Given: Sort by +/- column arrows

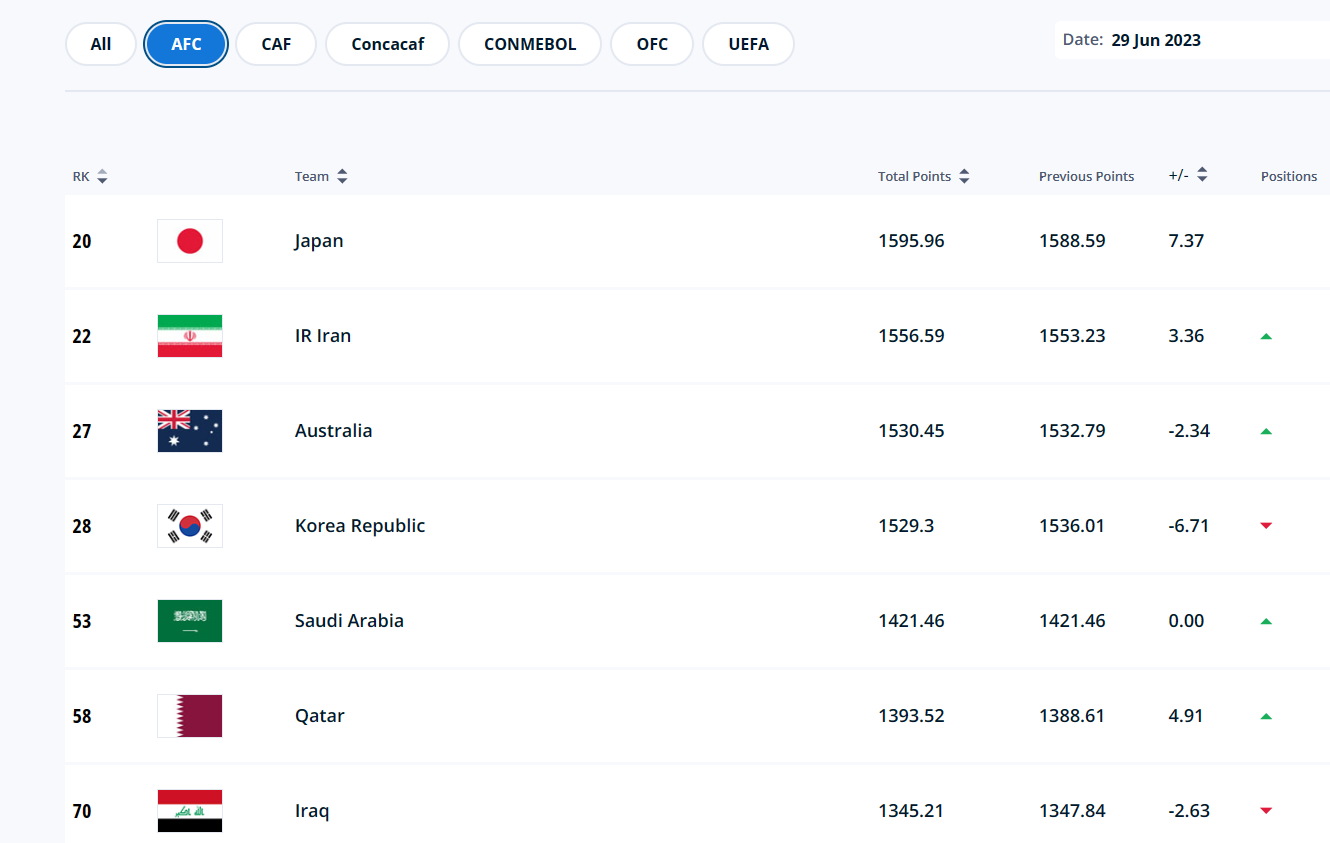Looking at the screenshot, I should (1202, 175).
